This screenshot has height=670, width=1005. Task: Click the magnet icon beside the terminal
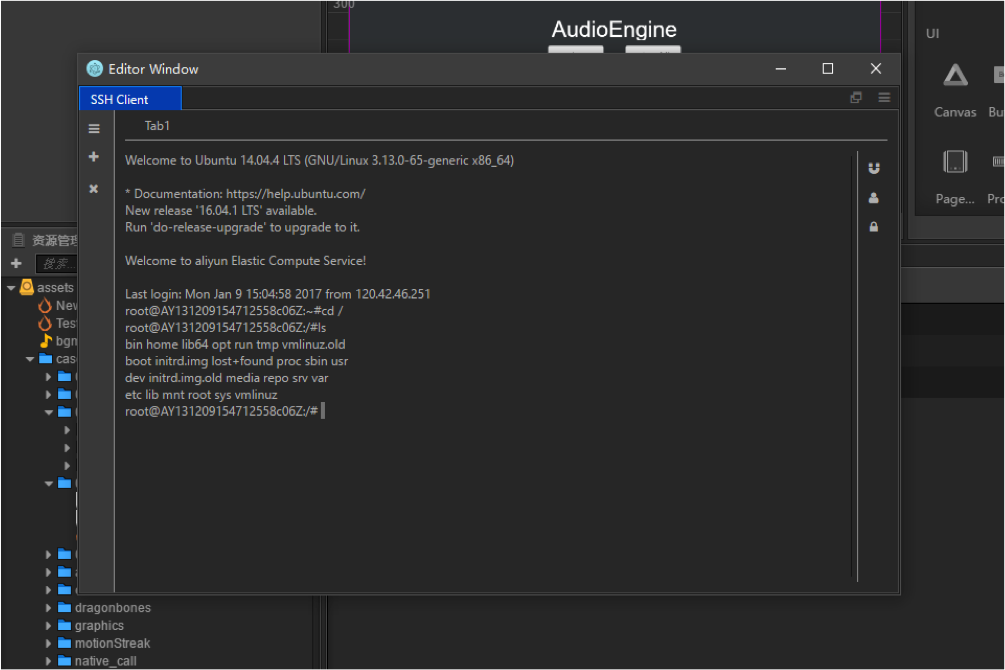(x=874, y=168)
